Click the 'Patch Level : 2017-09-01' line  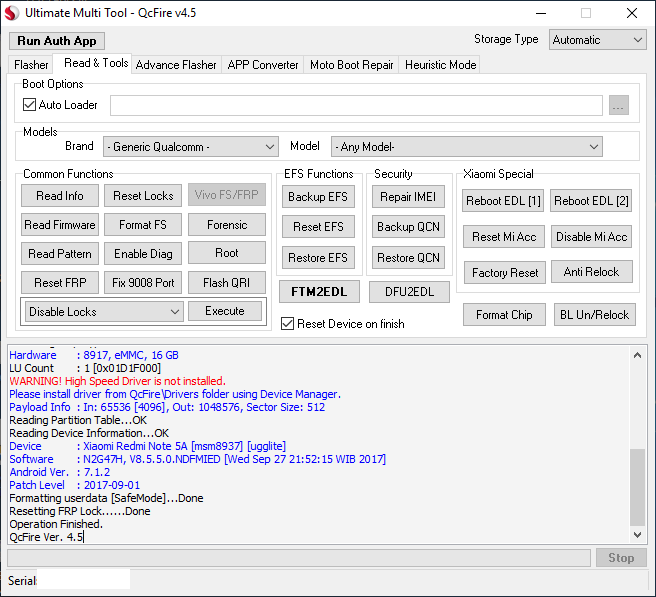click(74, 485)
